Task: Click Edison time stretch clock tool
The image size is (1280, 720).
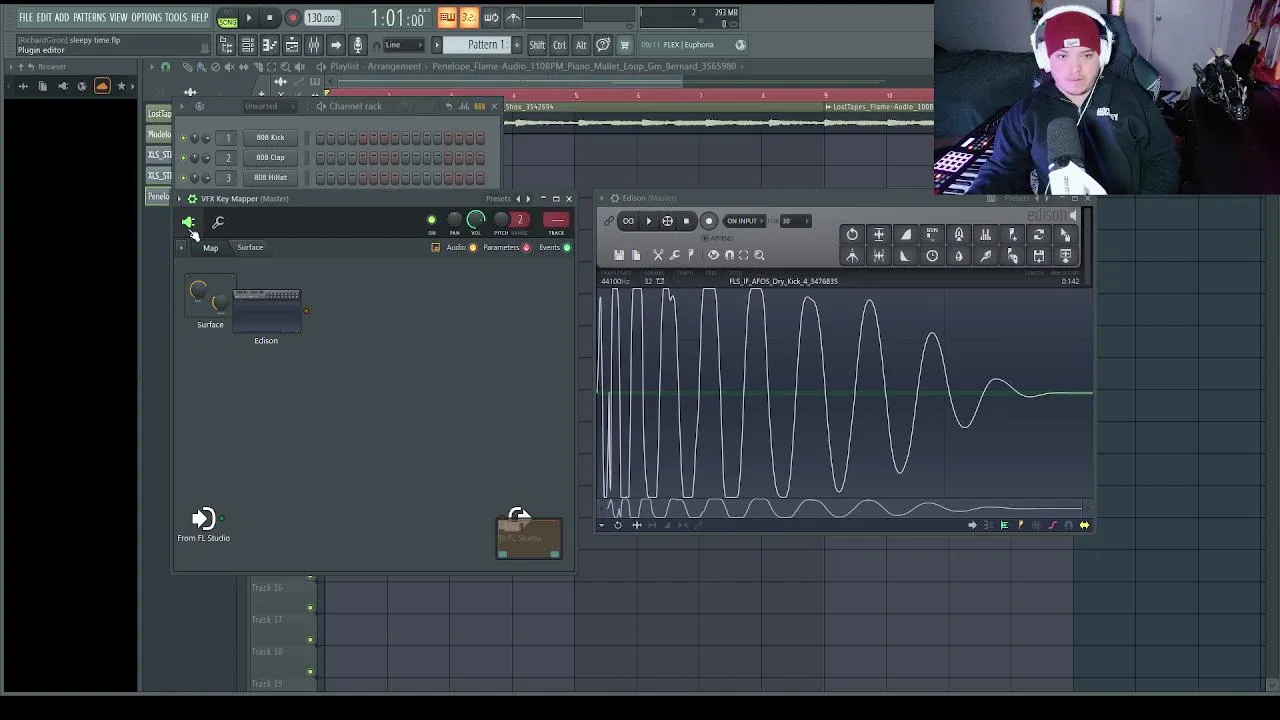Action: (x=932, y=256)
